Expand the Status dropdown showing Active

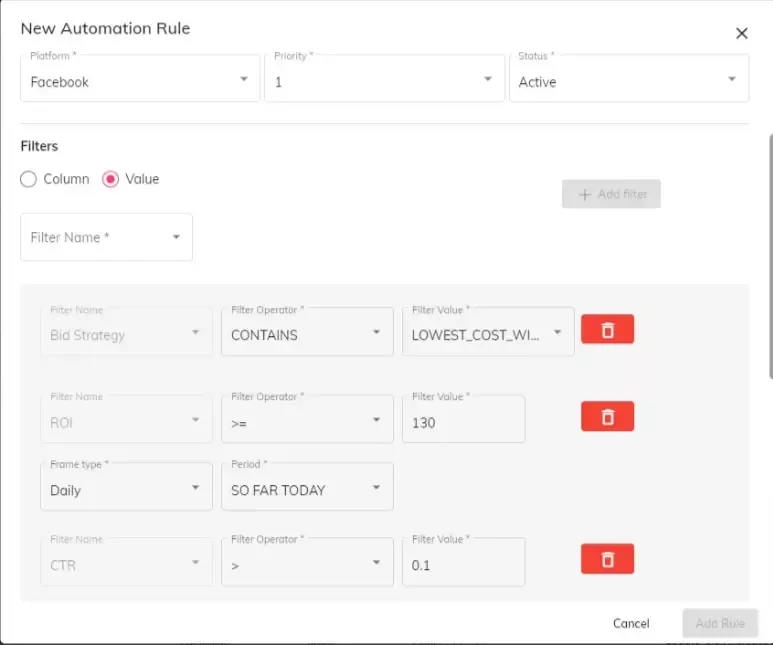[628, 81]
